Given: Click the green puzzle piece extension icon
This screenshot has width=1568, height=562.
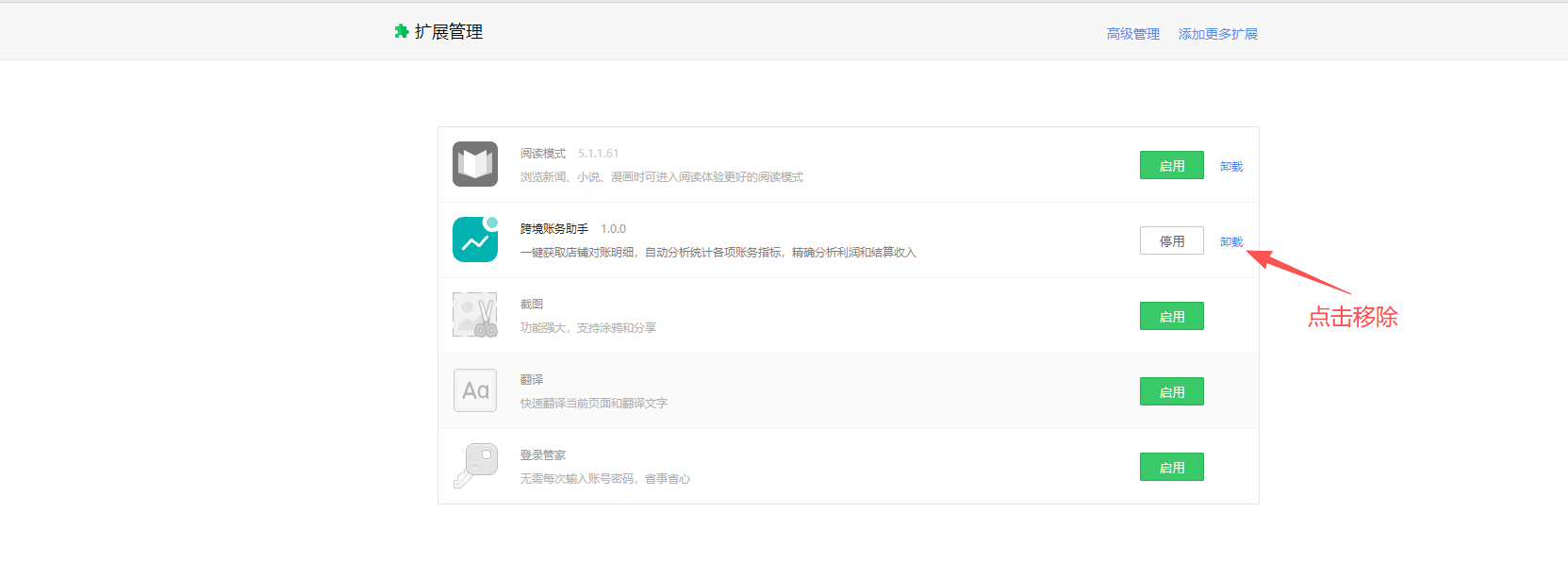Looking at the screenshot, I should (402, 31).
